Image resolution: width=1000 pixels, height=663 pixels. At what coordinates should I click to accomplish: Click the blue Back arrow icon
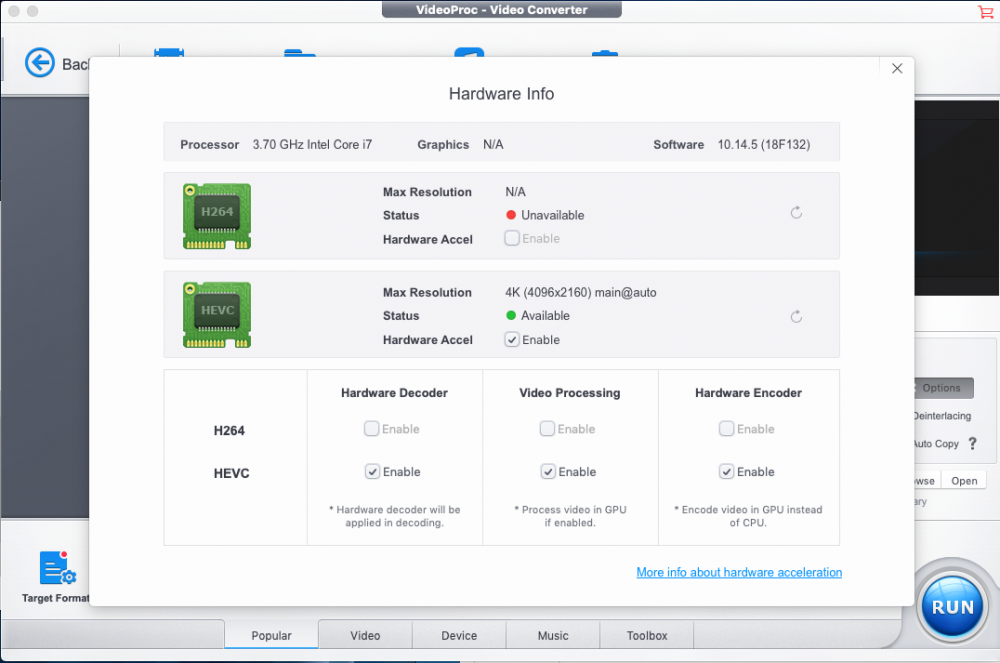point(40,63)
